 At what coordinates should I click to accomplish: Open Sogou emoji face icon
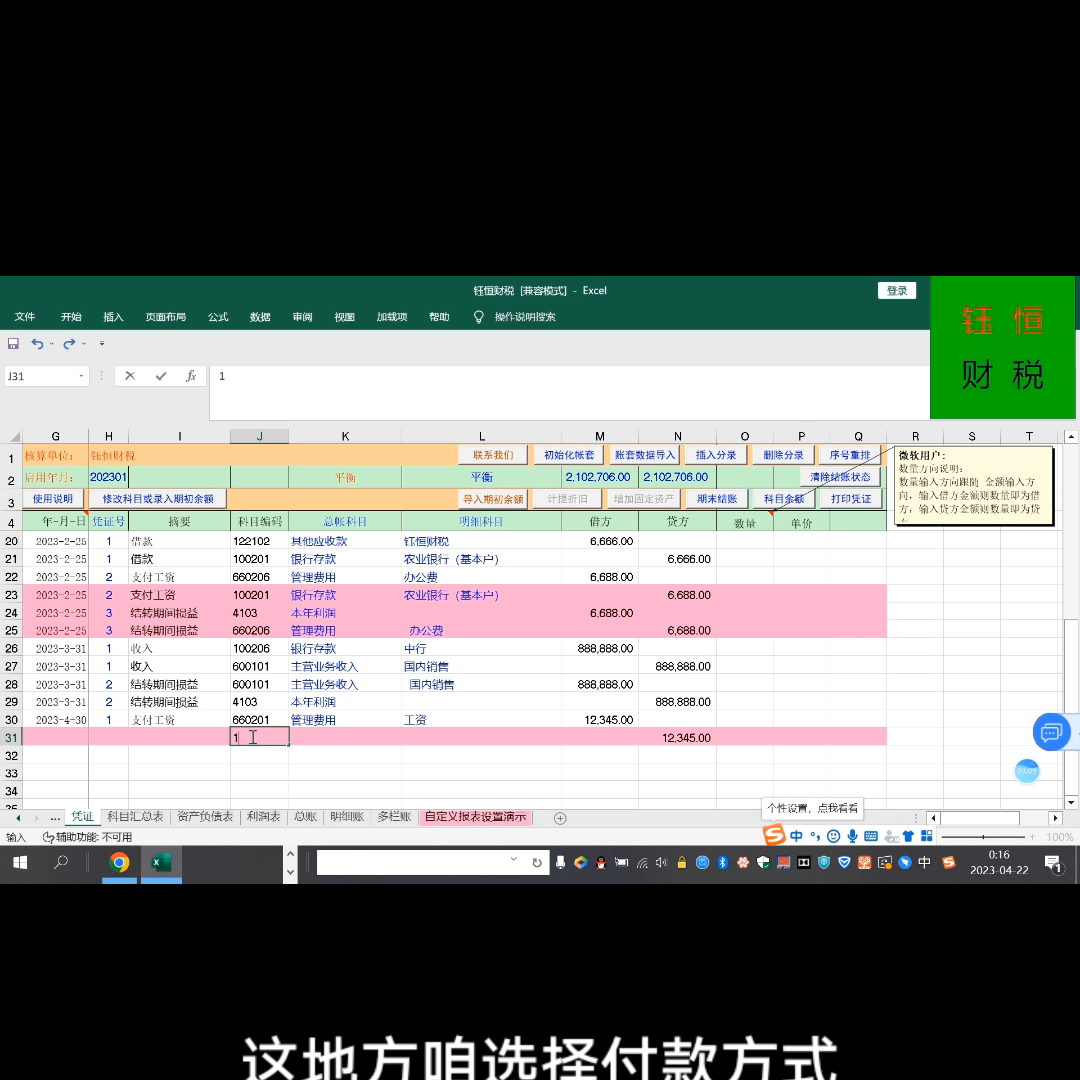pos(833,836)
